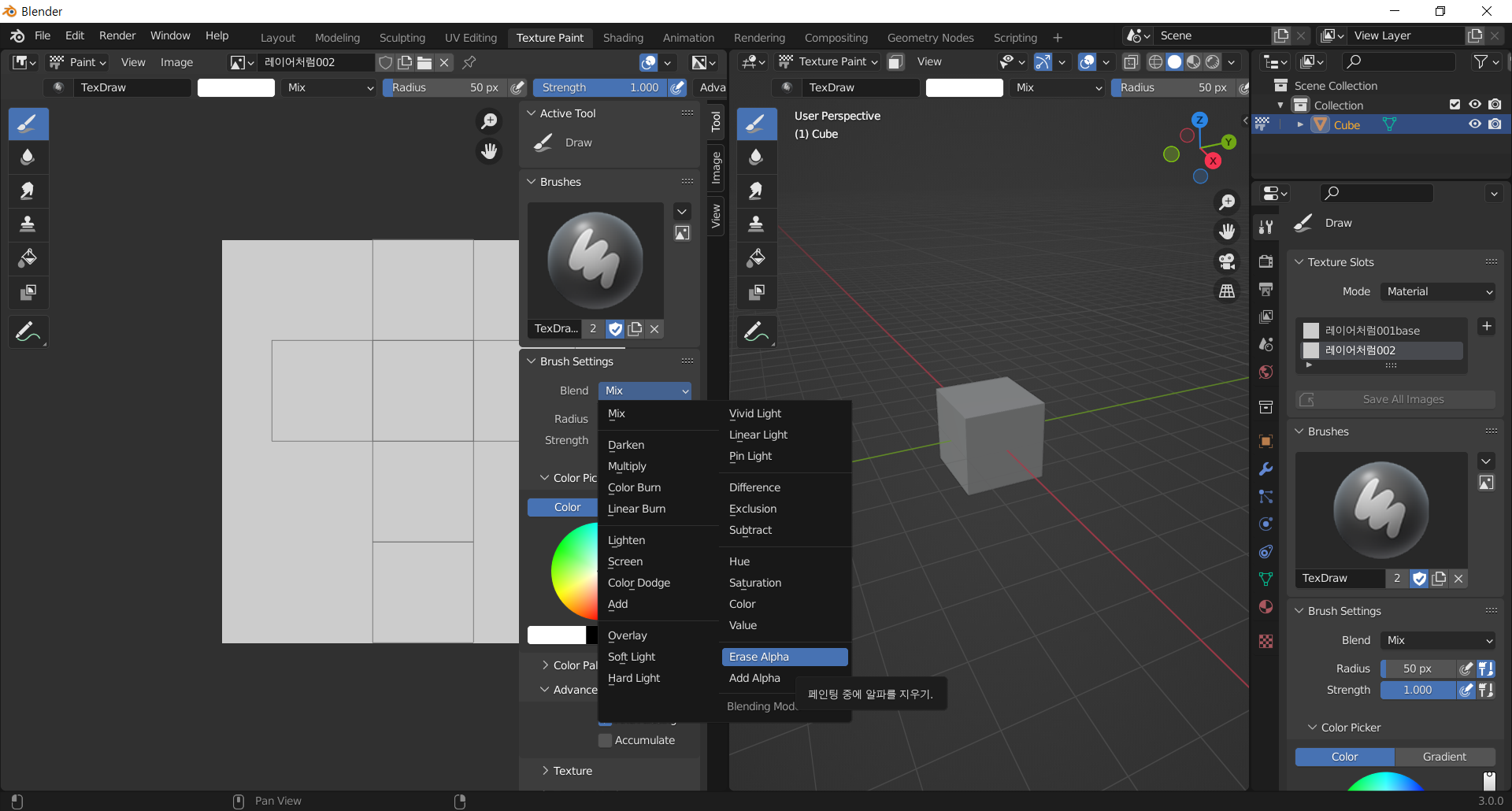The width and height of the screenshot is (1512, 811).
Task: Select the Annotate tool in 3D viewport toolbar
Action: [756, 332]
